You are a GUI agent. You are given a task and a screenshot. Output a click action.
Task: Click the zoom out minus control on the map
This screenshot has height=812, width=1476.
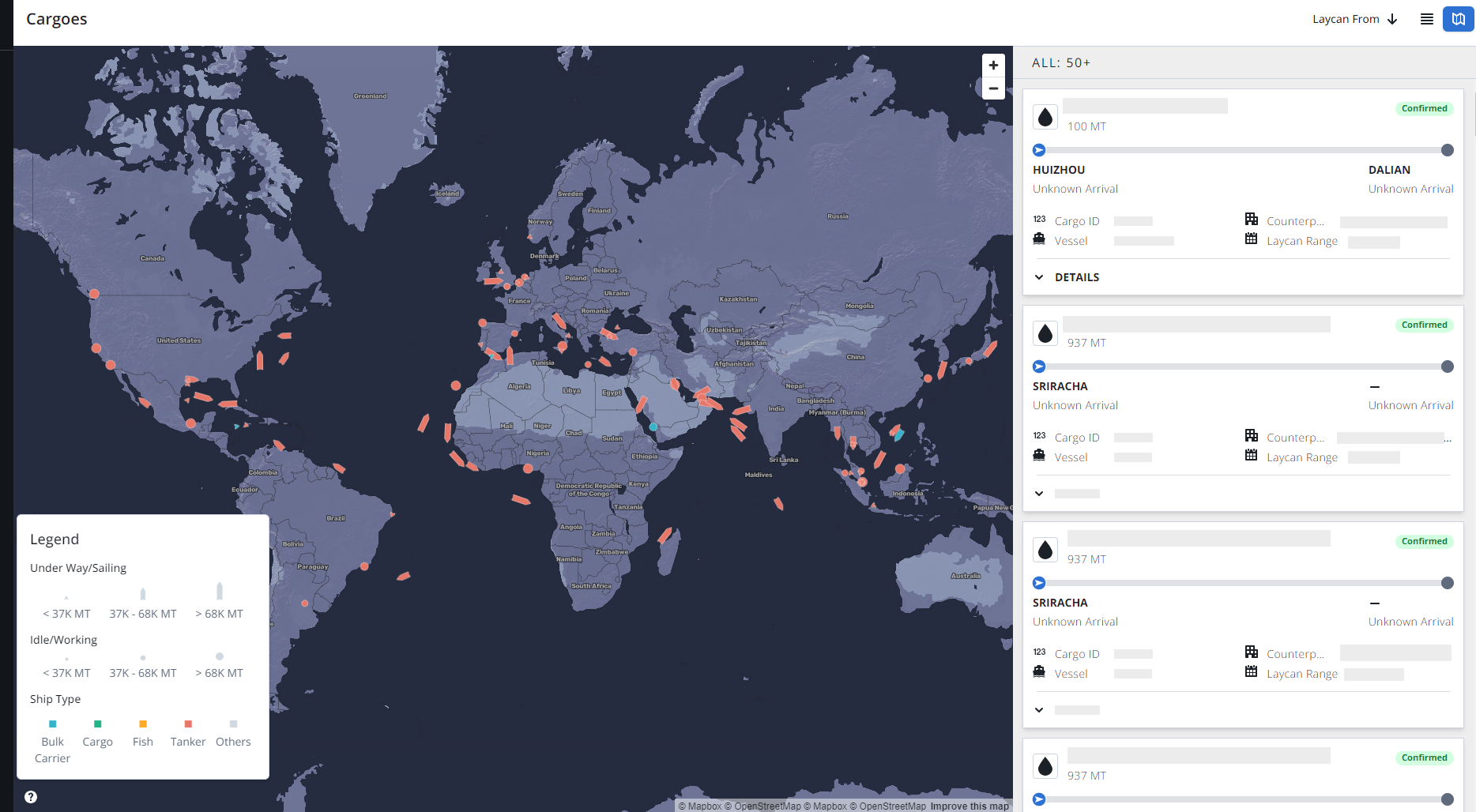coord(993,88)
